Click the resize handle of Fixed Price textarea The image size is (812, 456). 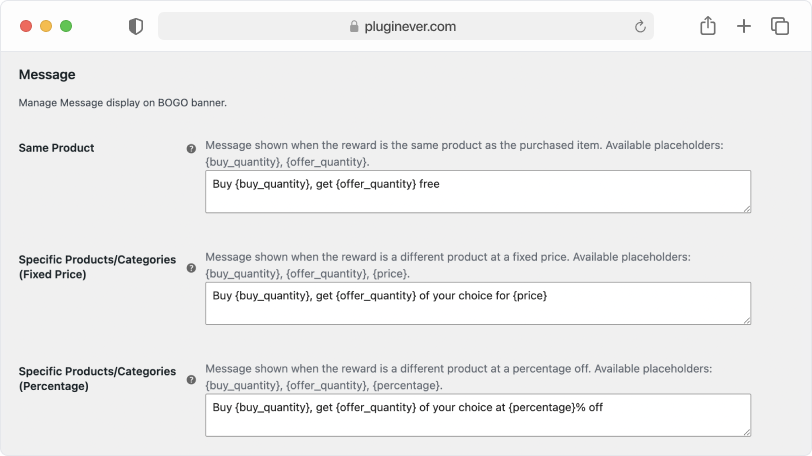747,320
